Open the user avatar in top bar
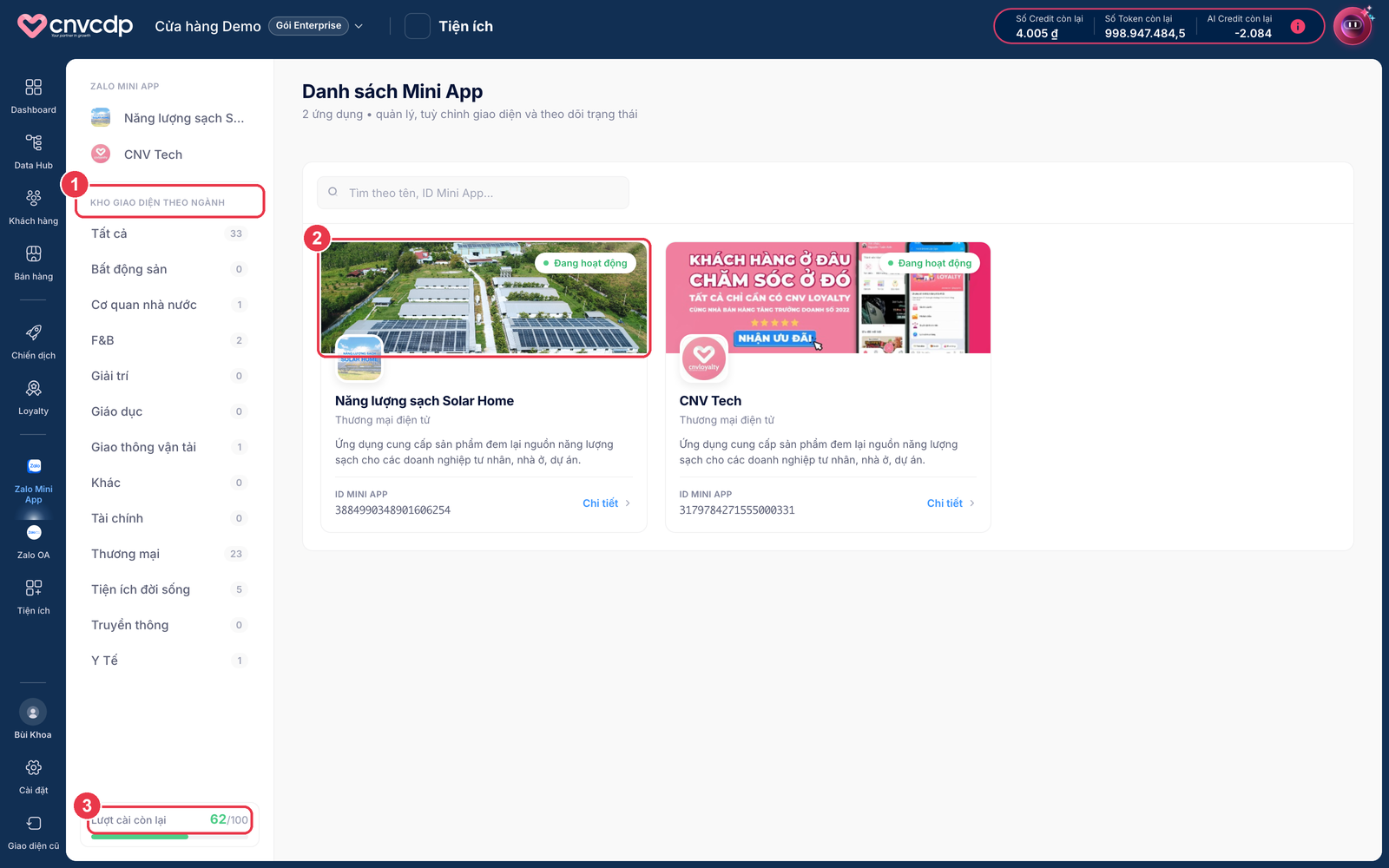Screen dimensions: 1389x868 point(1352,26)
